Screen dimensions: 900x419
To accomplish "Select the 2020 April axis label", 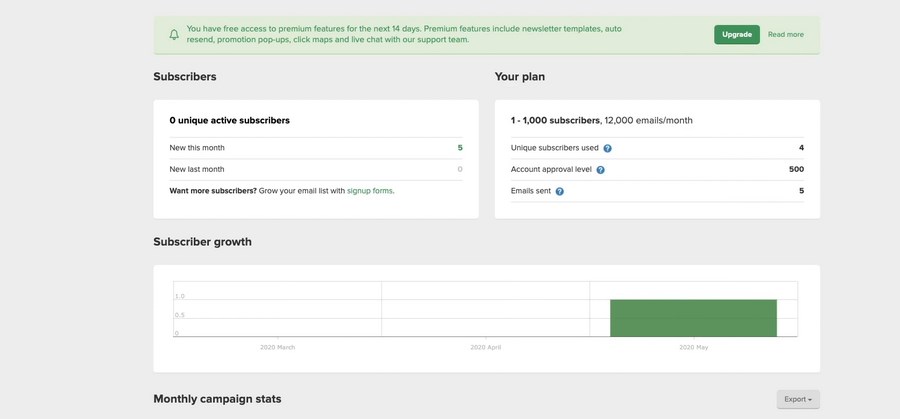I will coord(485,347).
